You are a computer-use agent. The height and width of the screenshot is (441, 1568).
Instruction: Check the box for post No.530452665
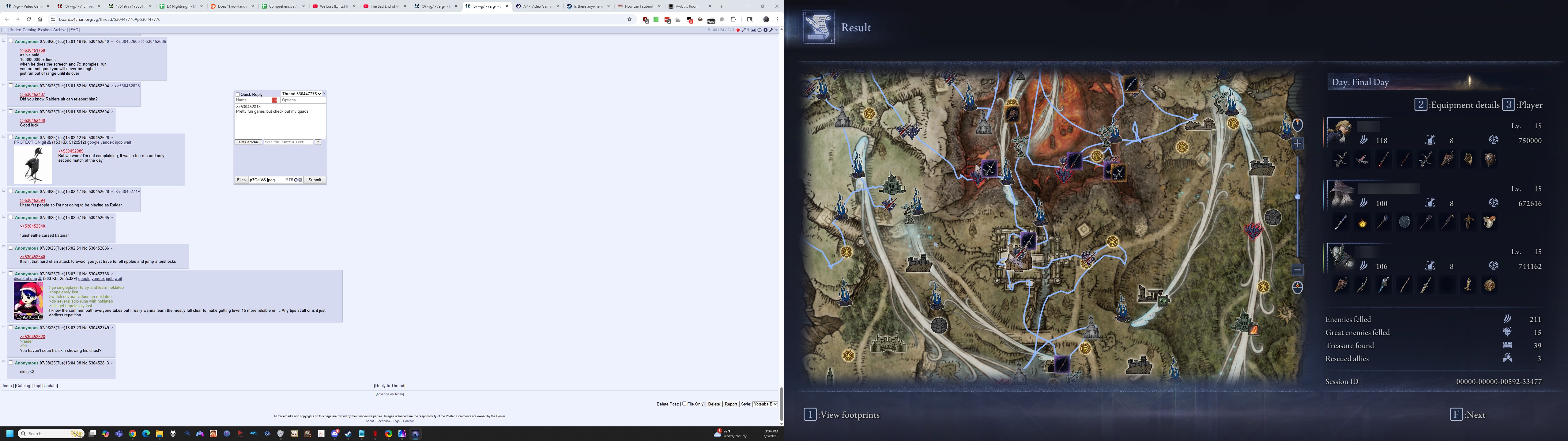(x=10, y=217)
